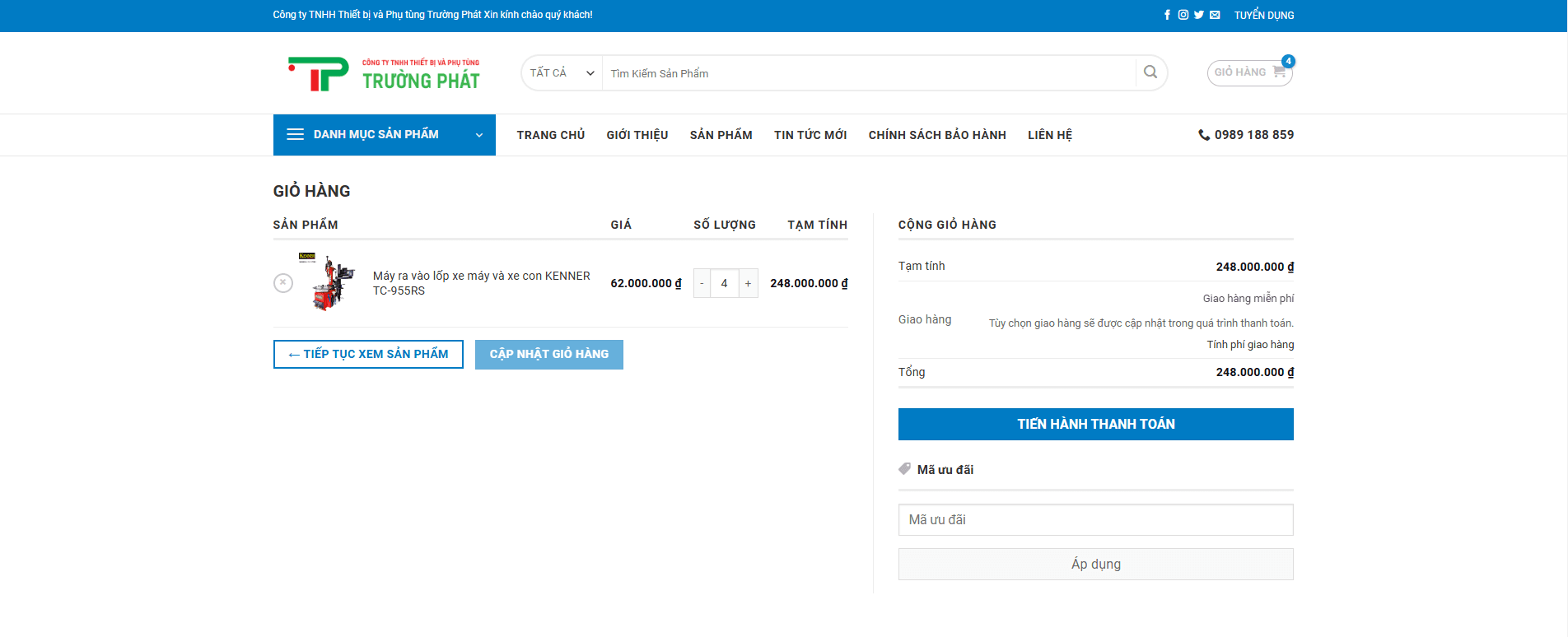Open the Instagram social icon
Viewport: 1568px width, 637px height.
coord(1183,15)
